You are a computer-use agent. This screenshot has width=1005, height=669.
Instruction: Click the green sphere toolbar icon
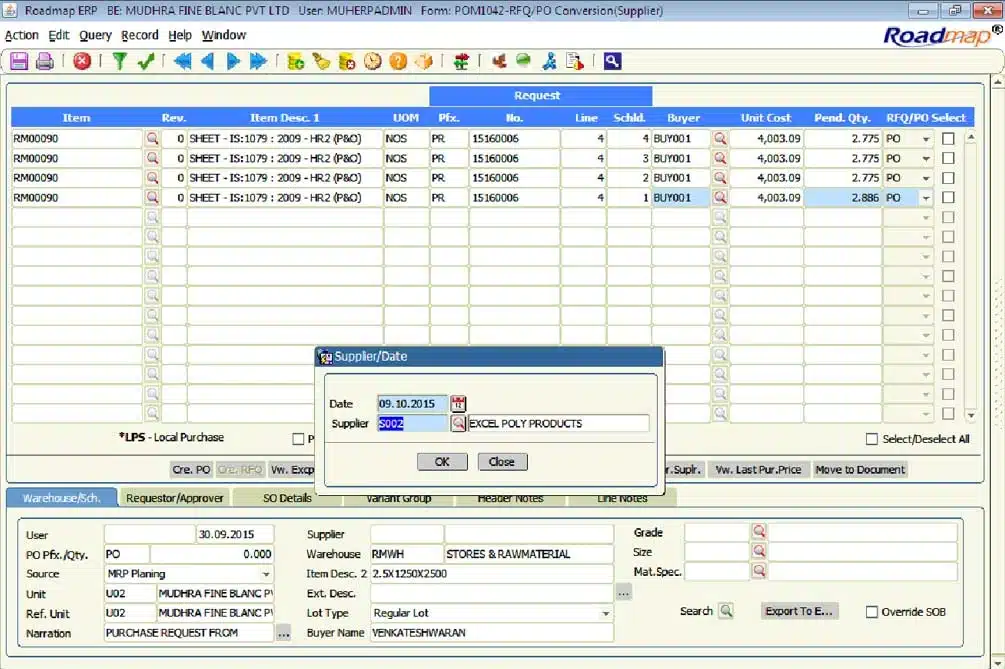(524, 61)
